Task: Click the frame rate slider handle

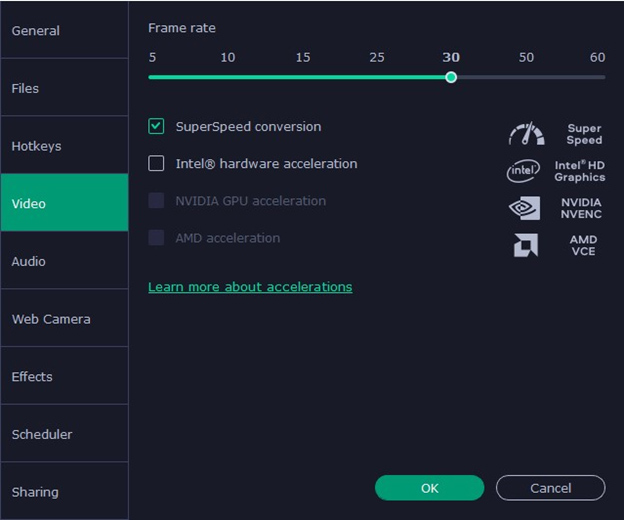Action: coord(451,77)
